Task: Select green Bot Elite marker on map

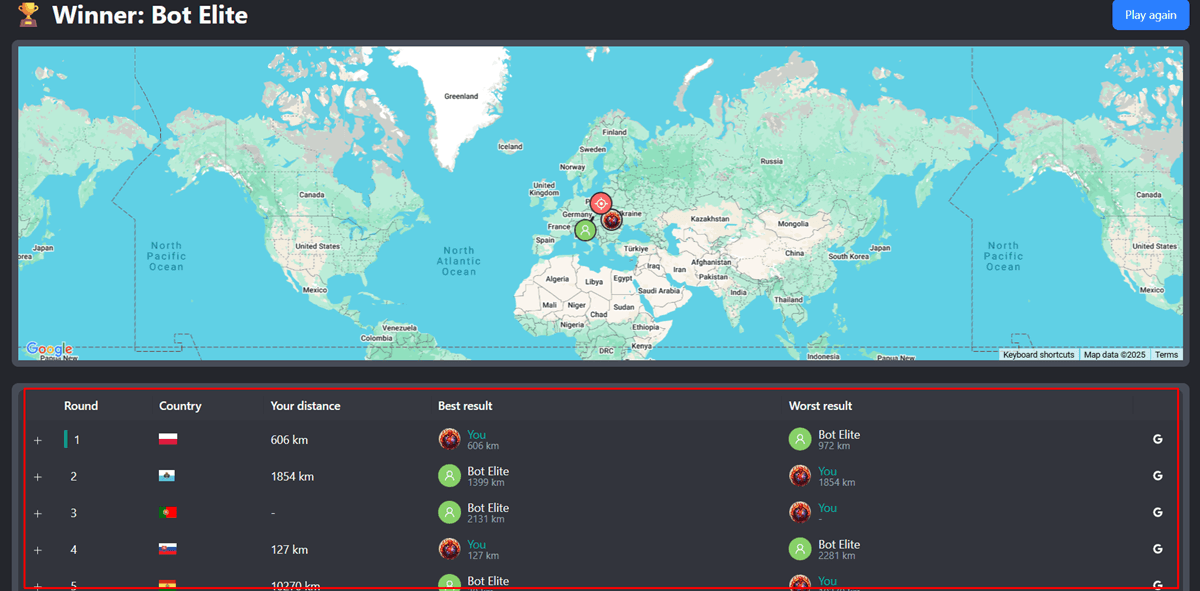Action: coord(585,230)
